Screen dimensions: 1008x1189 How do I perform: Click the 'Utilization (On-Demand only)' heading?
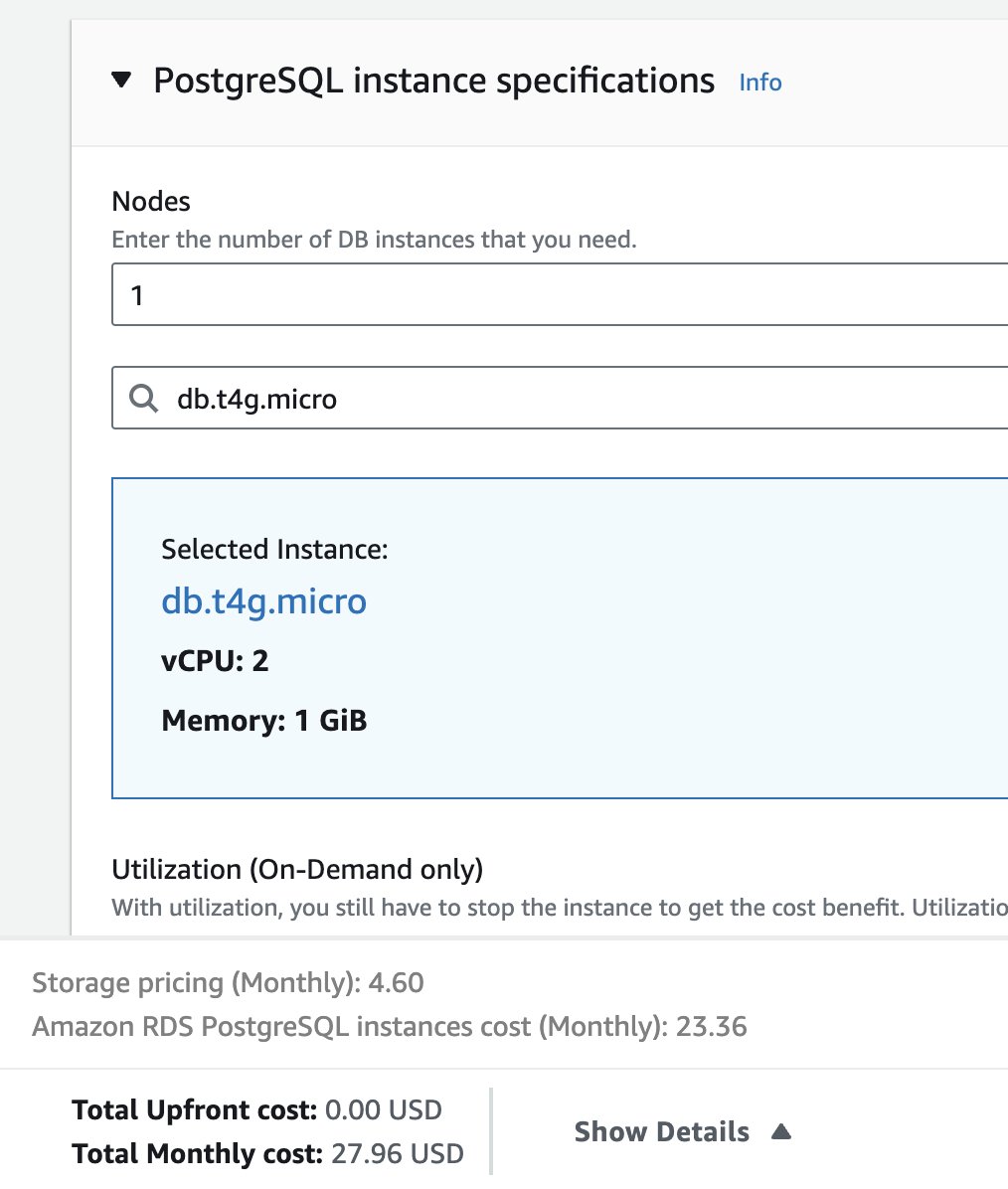pos(297,869)
